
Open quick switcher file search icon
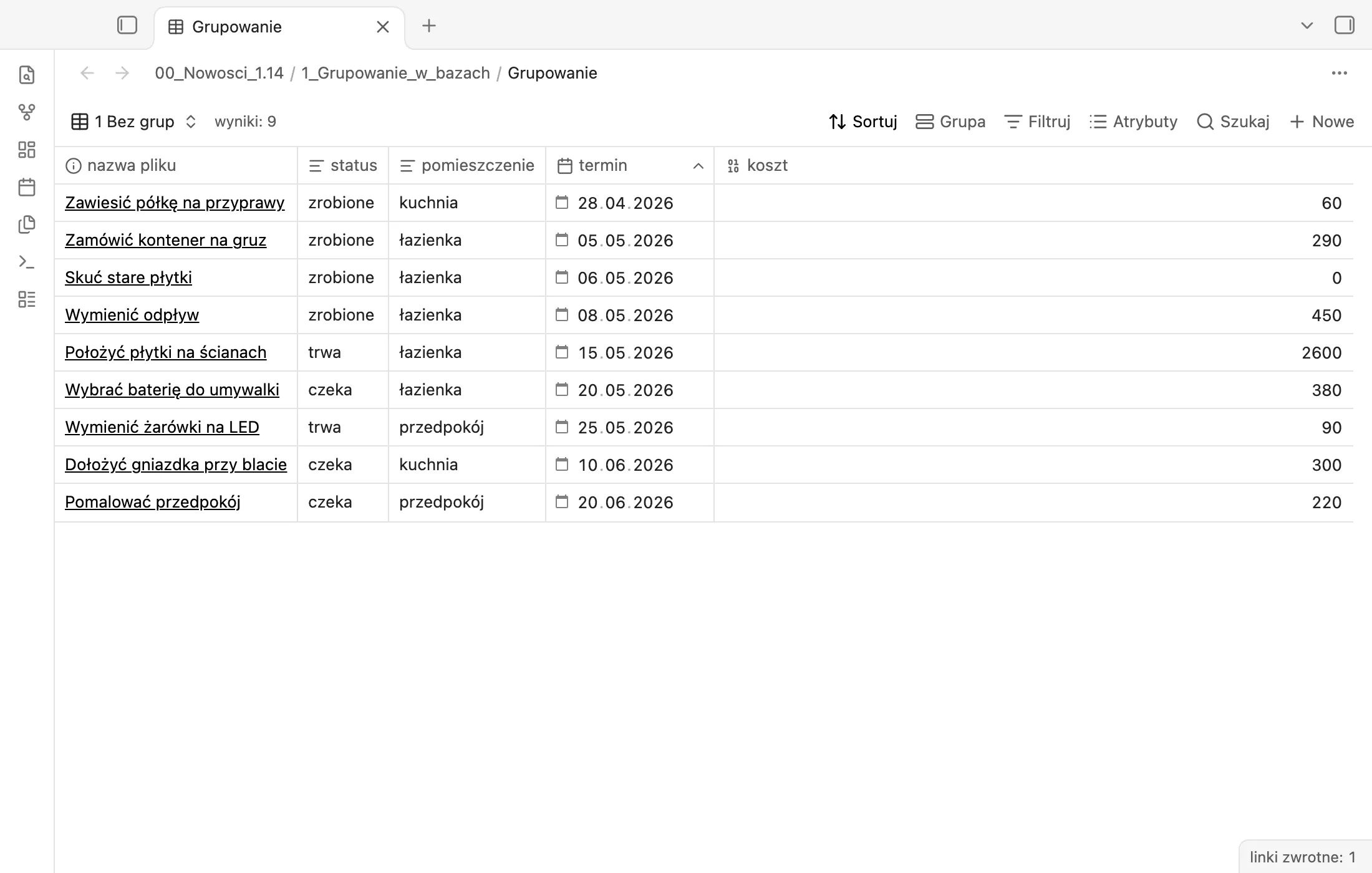[x=27, y=75]
